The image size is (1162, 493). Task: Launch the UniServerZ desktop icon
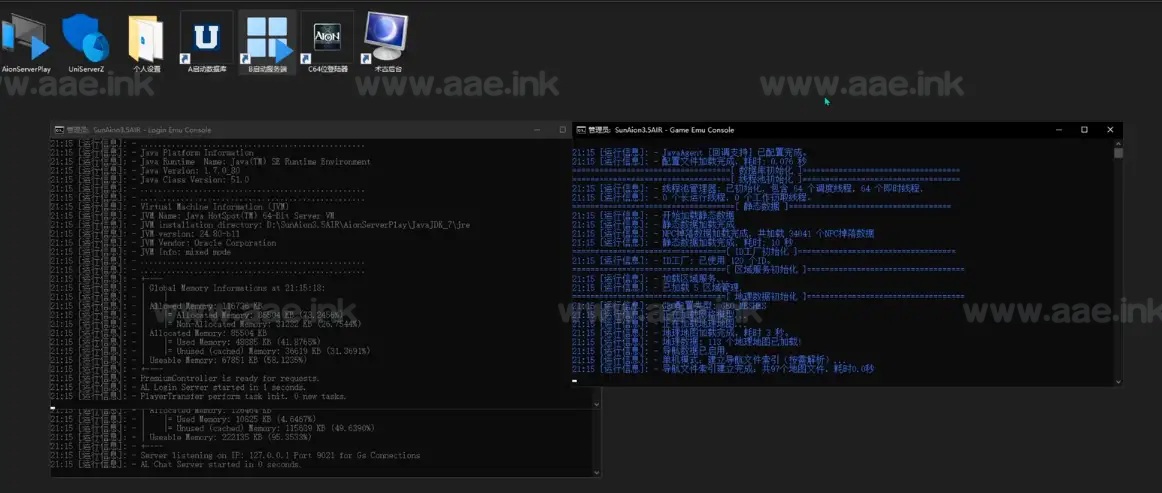[87, 40]
